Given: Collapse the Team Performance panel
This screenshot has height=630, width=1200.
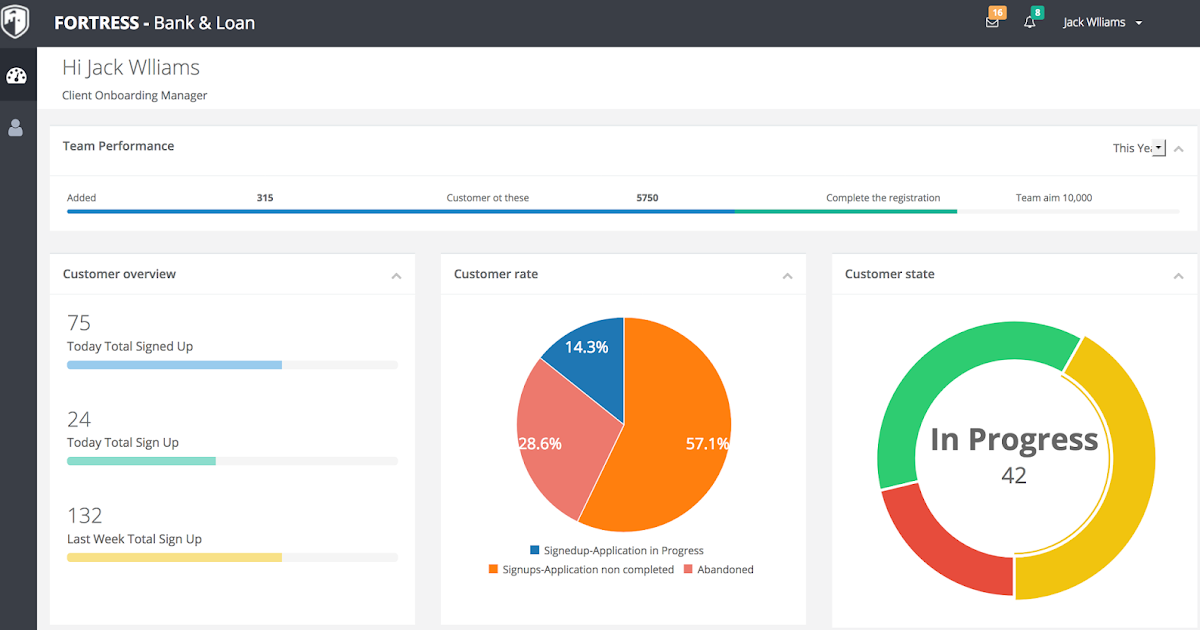Looking at the screenshot, I should [x=1179, y=149].
